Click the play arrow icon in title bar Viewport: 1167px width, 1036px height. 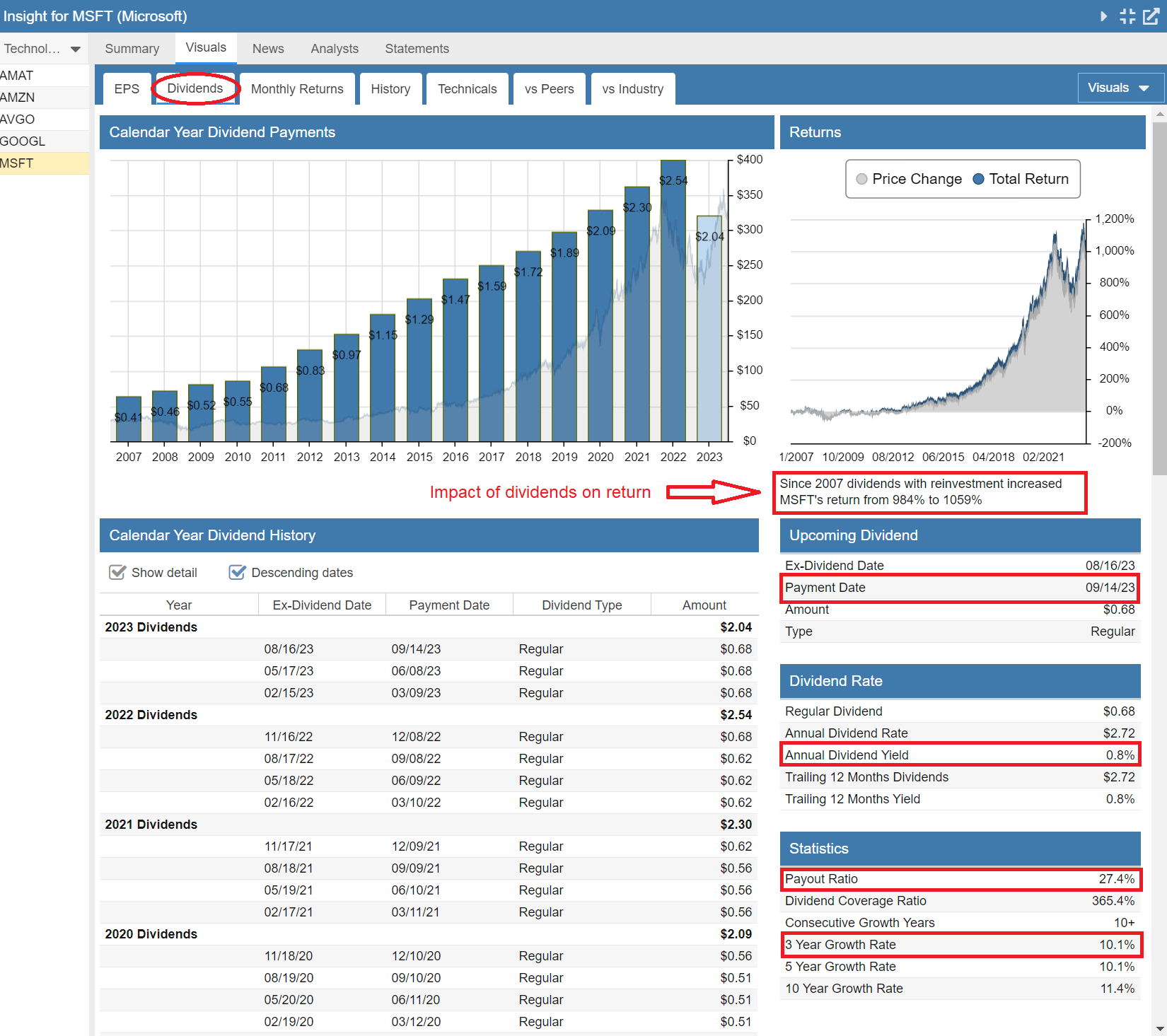[x=1103, y=16]
